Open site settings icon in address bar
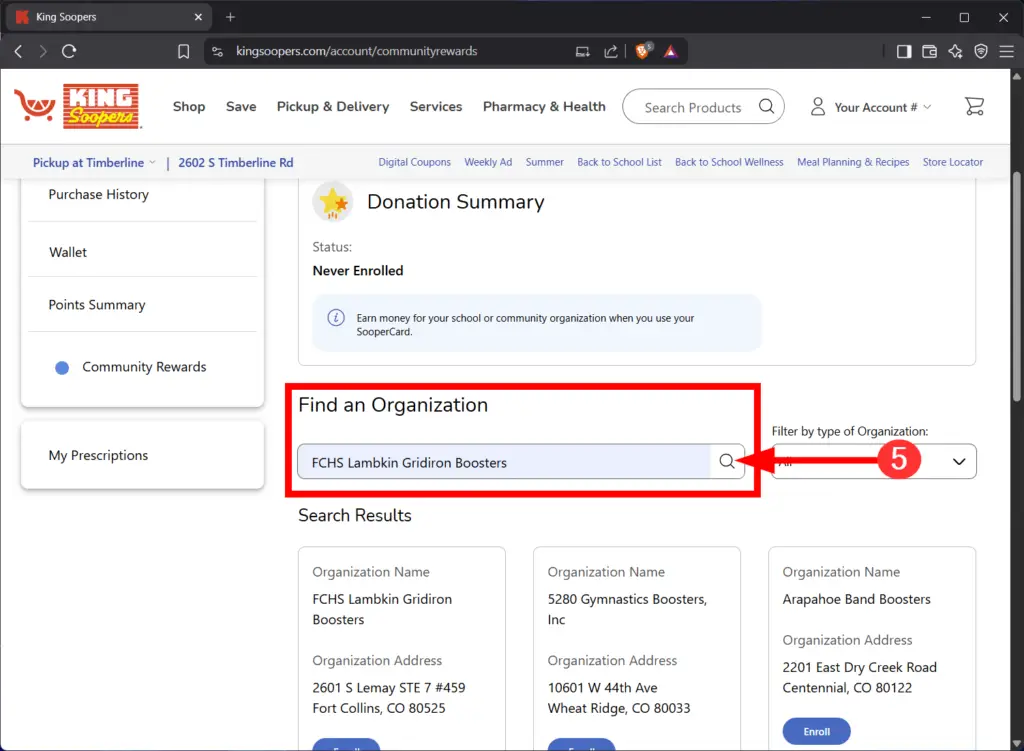 click(x=217, y=52)
